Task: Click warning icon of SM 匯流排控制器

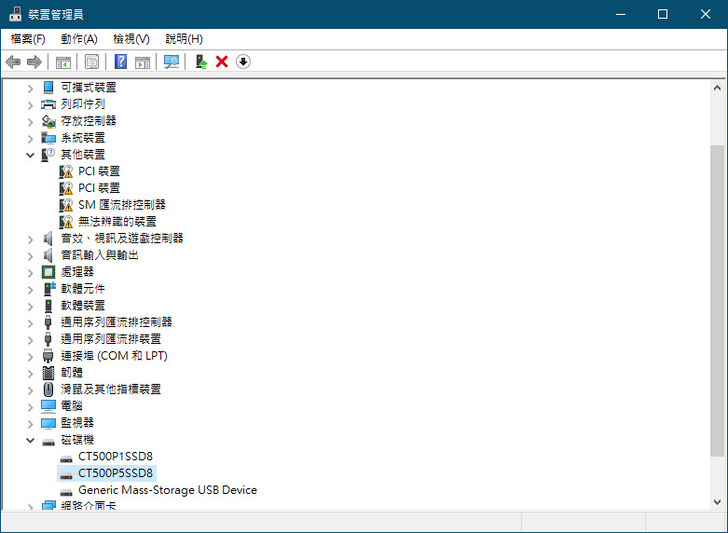Action: (66, 205)
